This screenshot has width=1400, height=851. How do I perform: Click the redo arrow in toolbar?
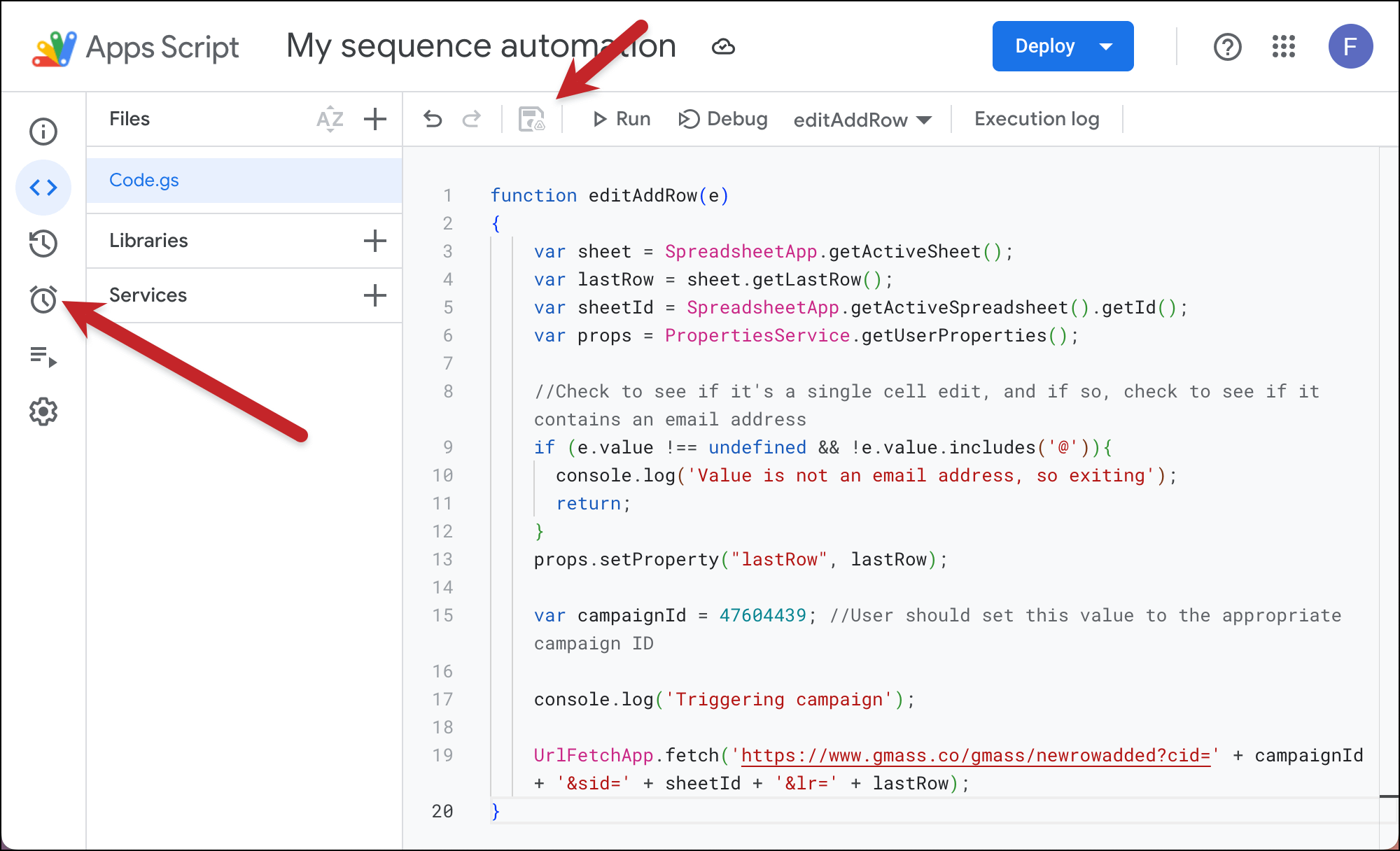coord(472,120)
